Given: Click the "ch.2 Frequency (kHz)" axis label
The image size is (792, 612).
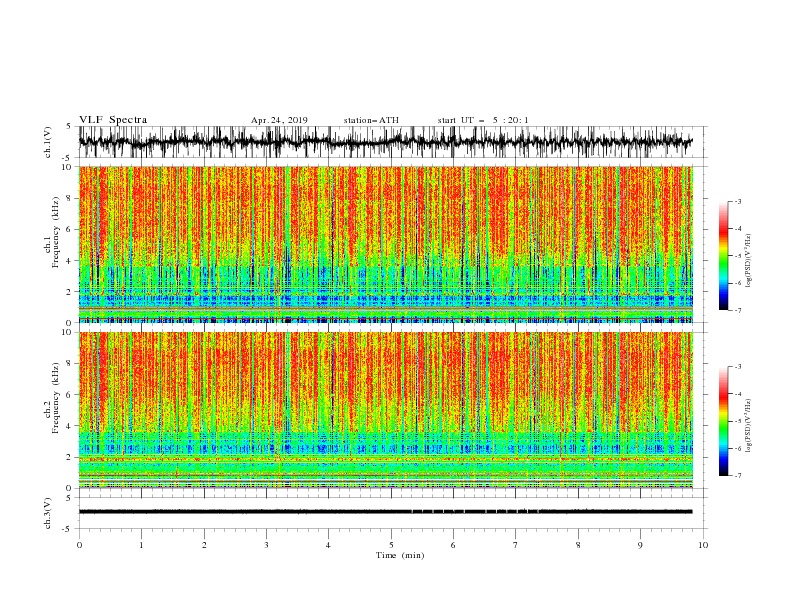Looking at the screenshot, I should coord(52,398).
